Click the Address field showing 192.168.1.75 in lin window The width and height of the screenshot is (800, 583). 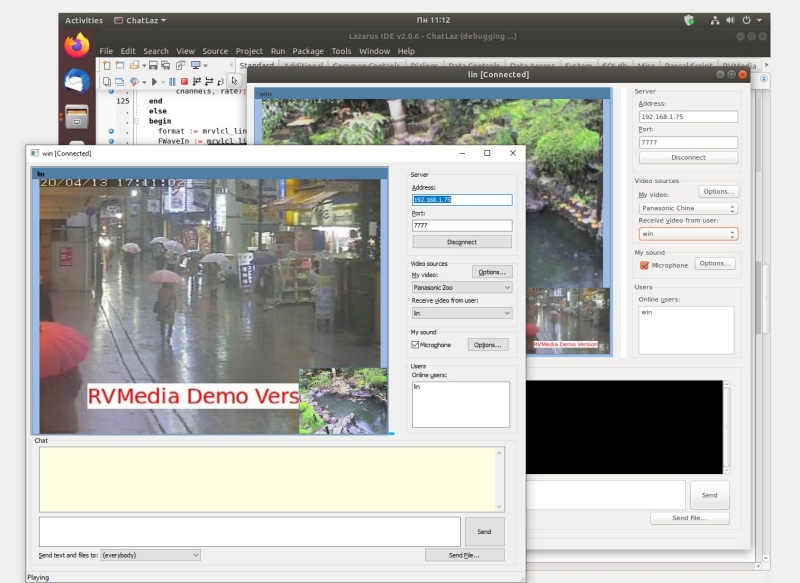click(687, 116)
